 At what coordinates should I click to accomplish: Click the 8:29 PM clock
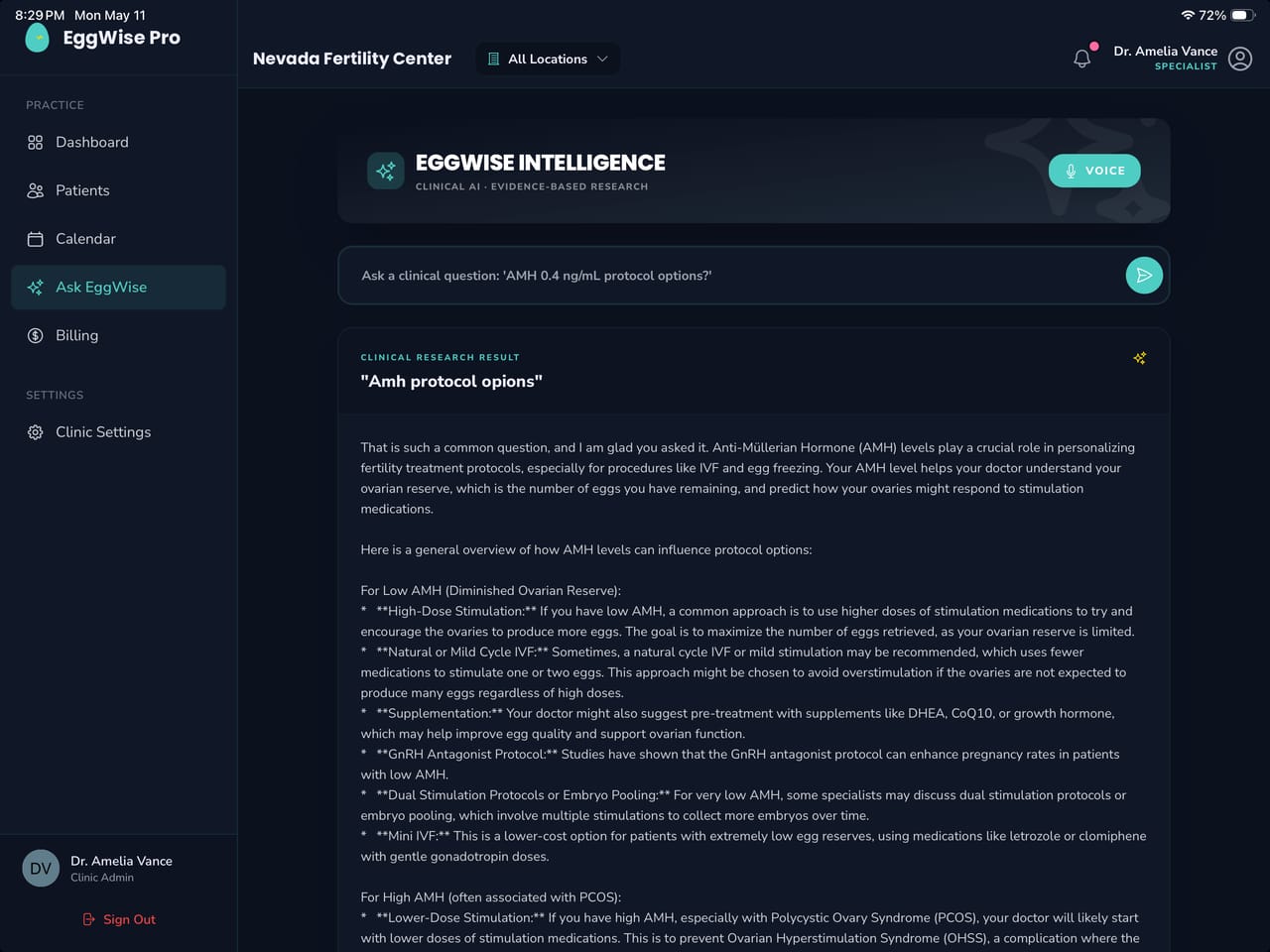tap(40, 15)
